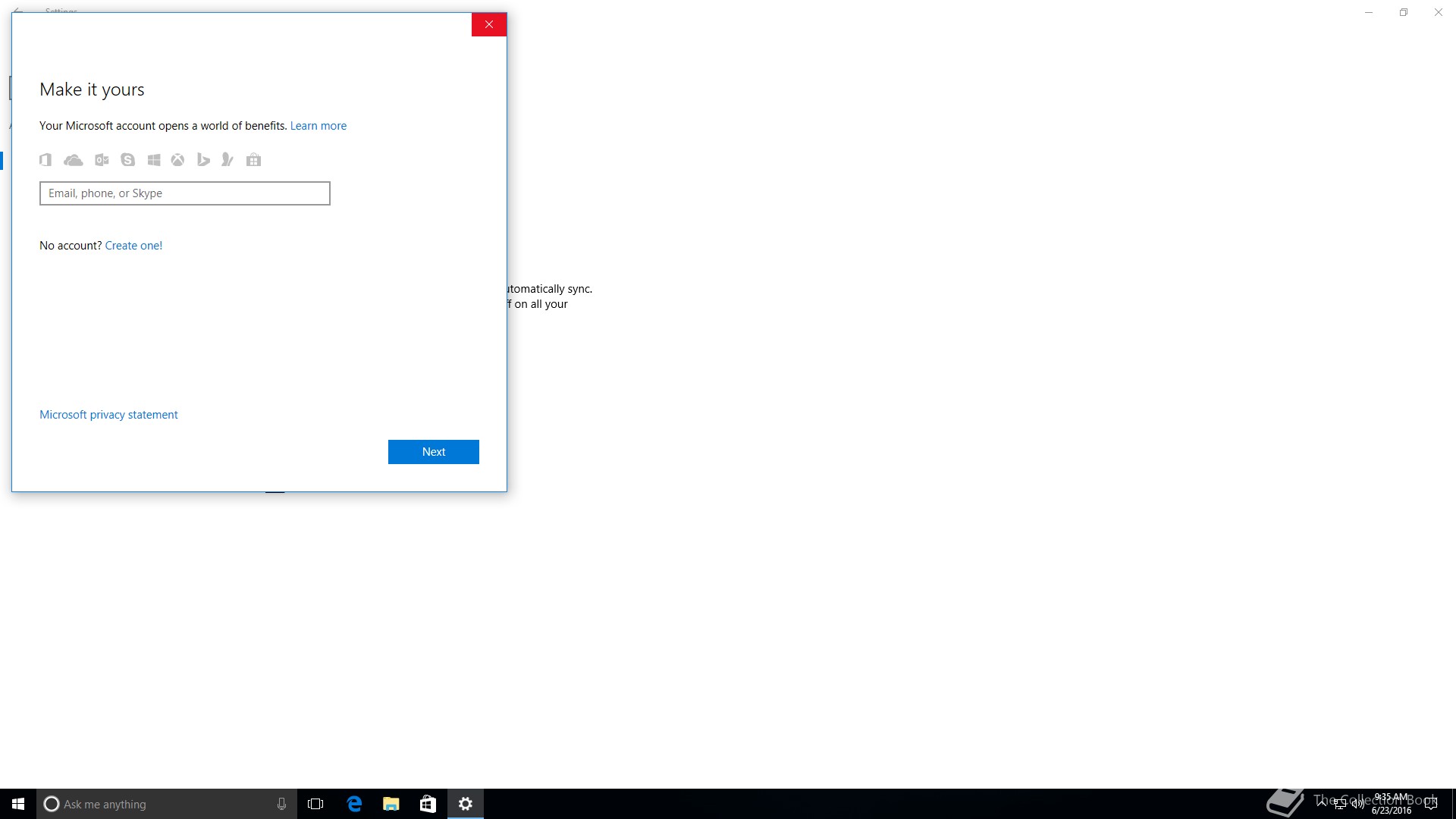Click the Outlook icon in the dialog
The height and width of the screenshot is (819, 1456).
(x=102, y=160)
